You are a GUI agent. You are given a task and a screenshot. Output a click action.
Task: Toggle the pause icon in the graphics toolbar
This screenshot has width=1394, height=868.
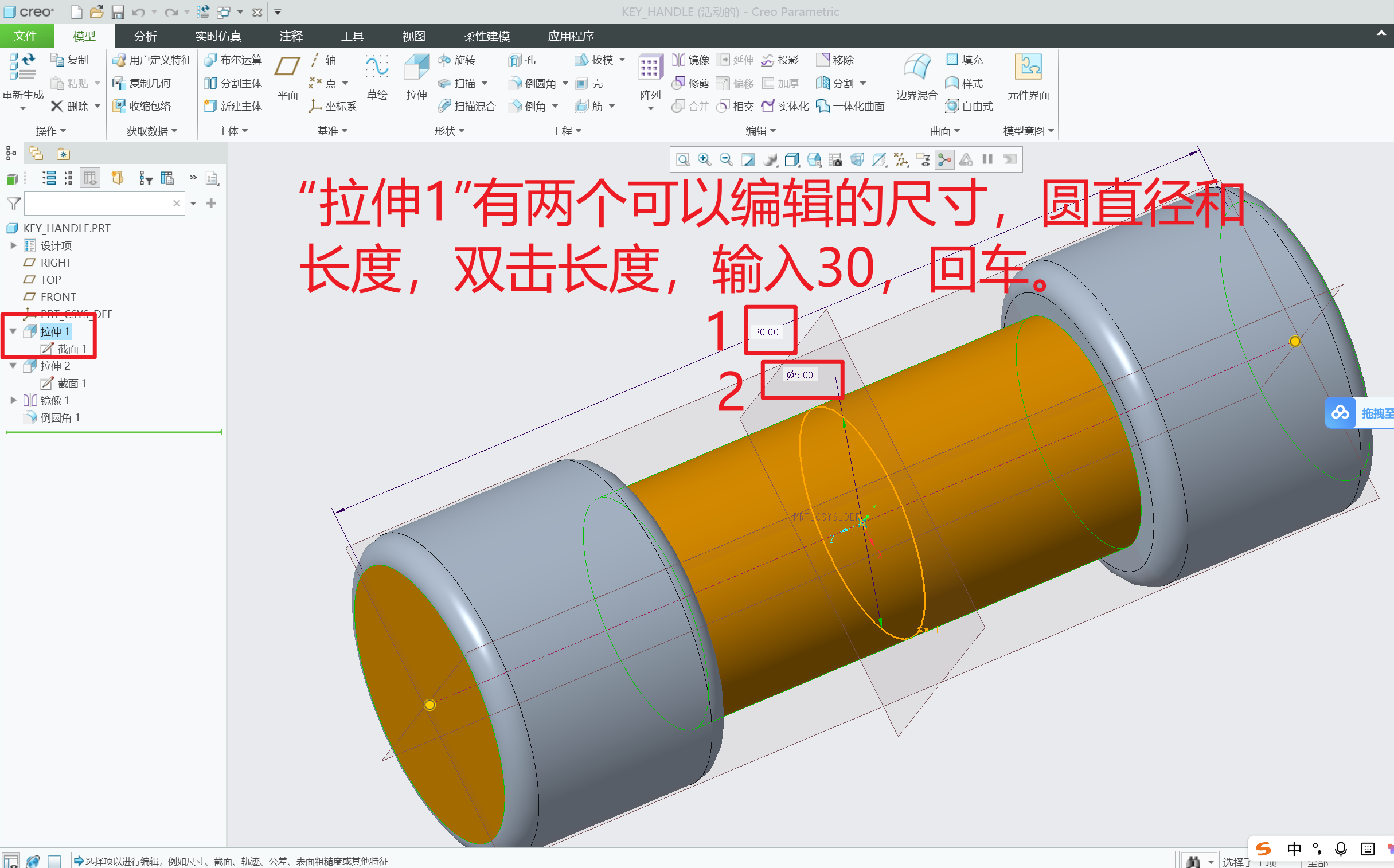[987, 159]
